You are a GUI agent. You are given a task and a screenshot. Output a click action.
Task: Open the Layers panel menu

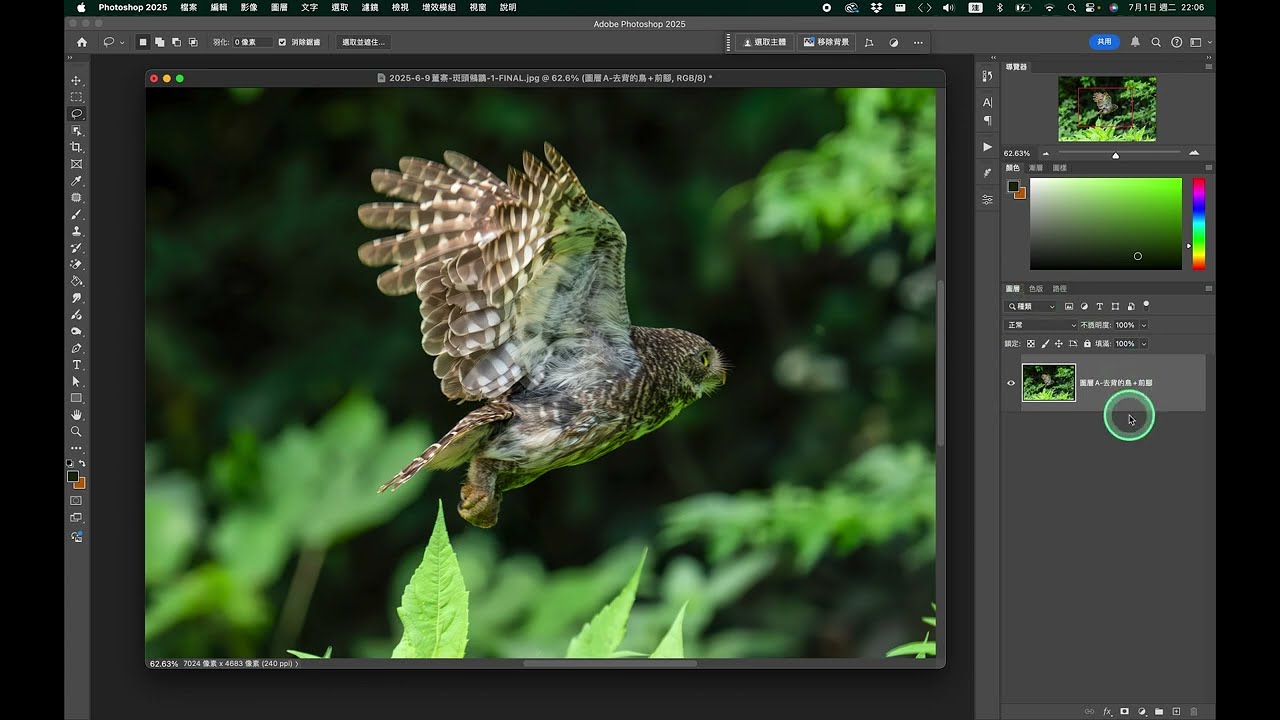coord(1208,288)
